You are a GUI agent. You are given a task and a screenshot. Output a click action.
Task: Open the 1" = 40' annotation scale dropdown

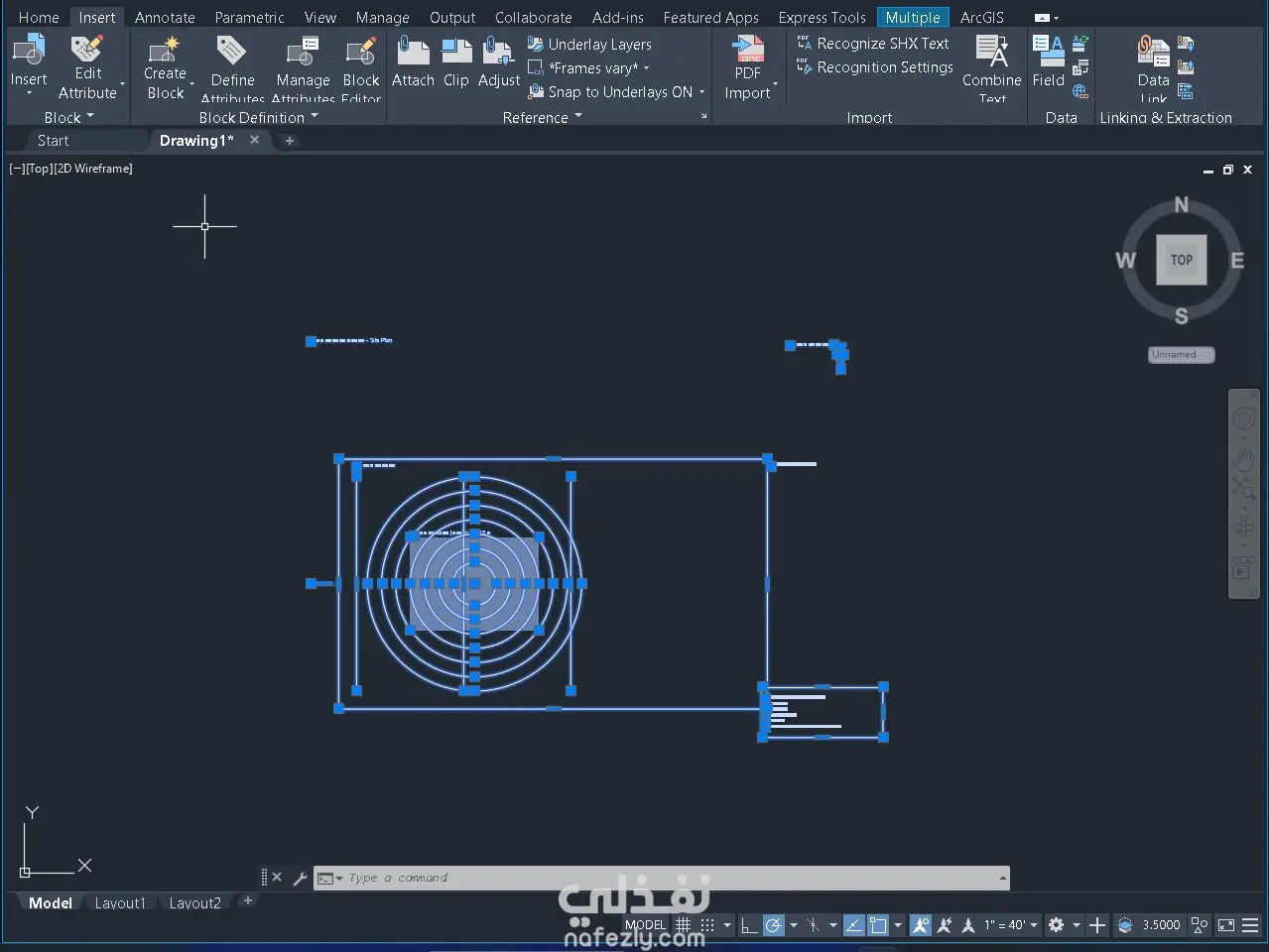tap(1011, 925)
